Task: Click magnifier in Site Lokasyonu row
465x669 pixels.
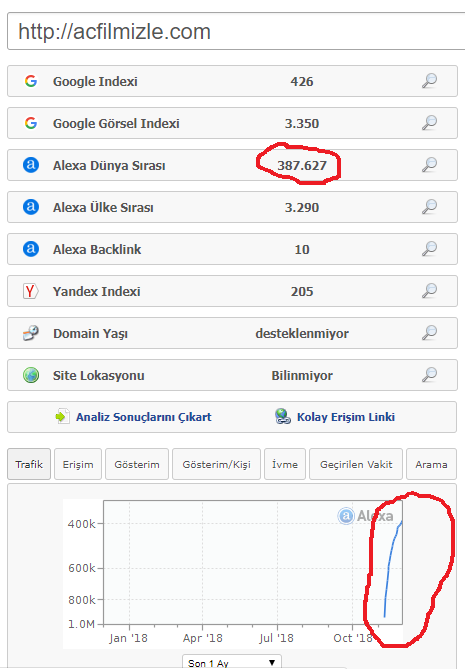Action: [x=430, y=375]
